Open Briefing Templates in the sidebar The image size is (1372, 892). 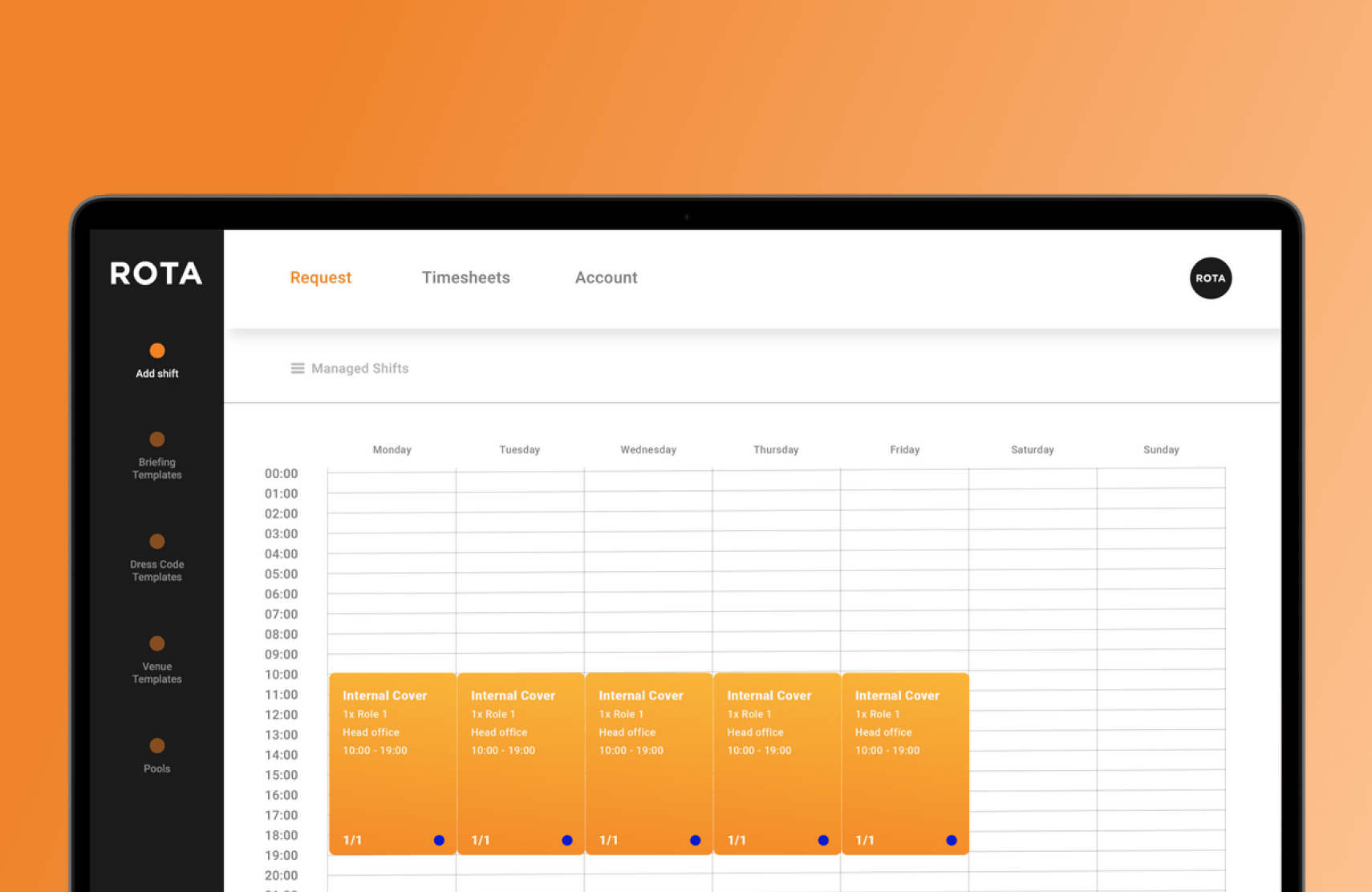coord(157,456)
